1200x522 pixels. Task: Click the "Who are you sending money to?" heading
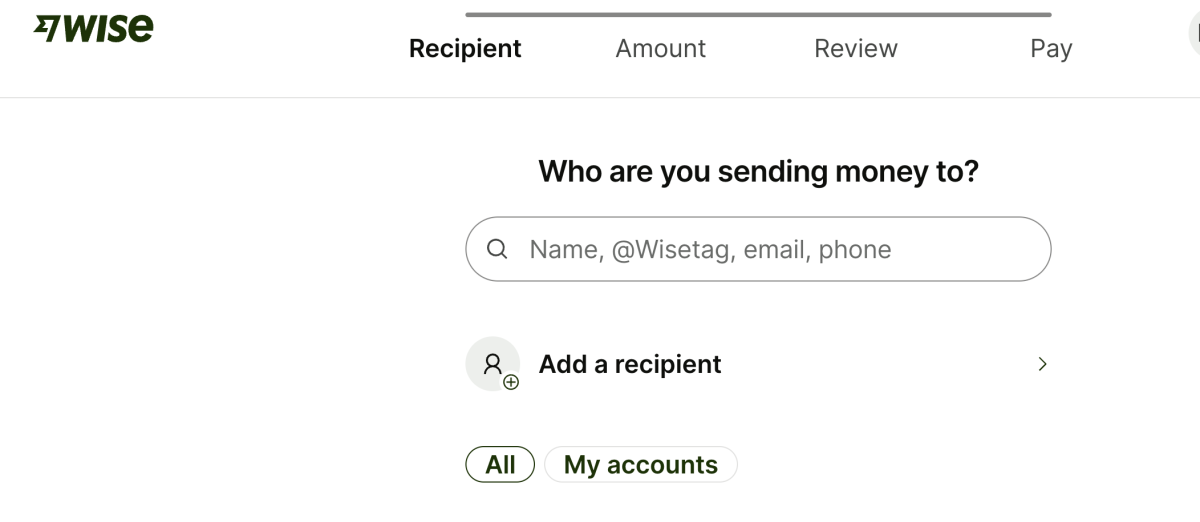coord(758,171)
